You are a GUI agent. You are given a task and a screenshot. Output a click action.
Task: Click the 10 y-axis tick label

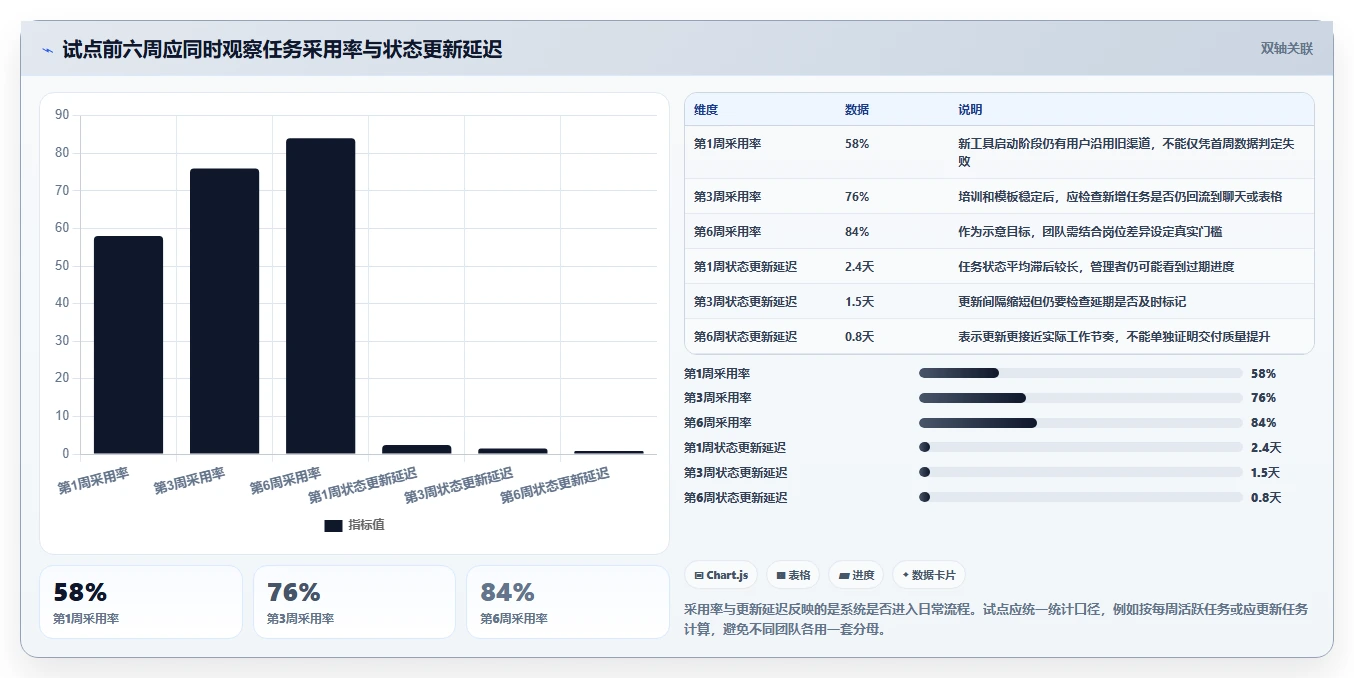[x=62, y=416]
